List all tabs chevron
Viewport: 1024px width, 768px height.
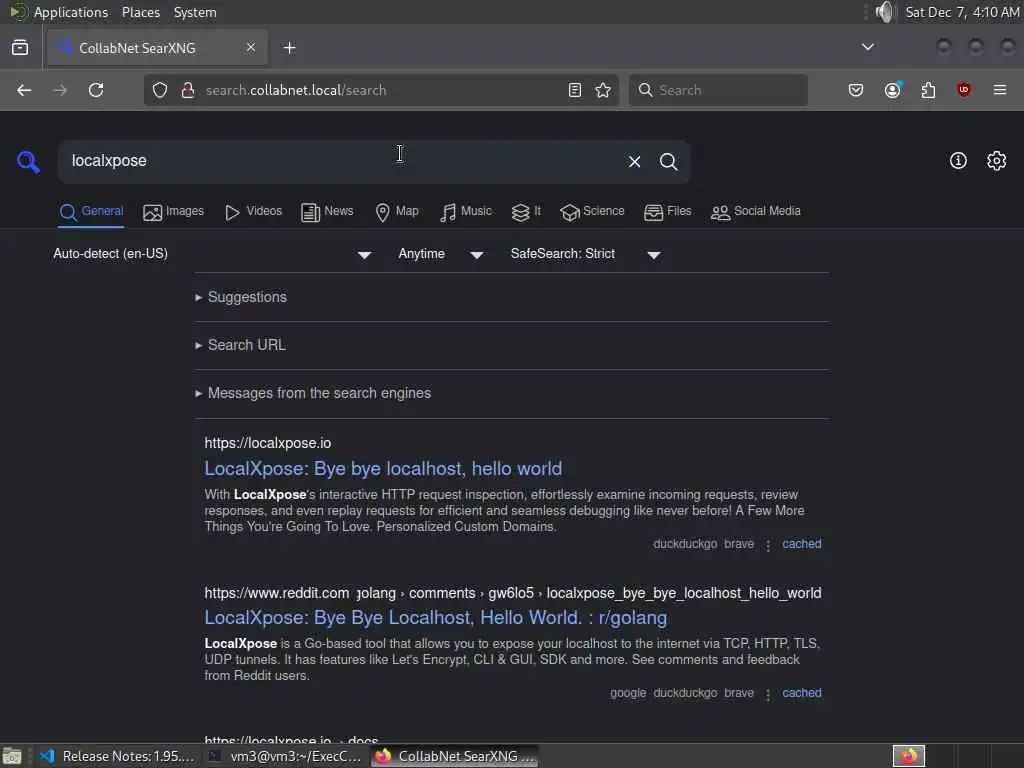pyautogui.click(x=868, y=47)
